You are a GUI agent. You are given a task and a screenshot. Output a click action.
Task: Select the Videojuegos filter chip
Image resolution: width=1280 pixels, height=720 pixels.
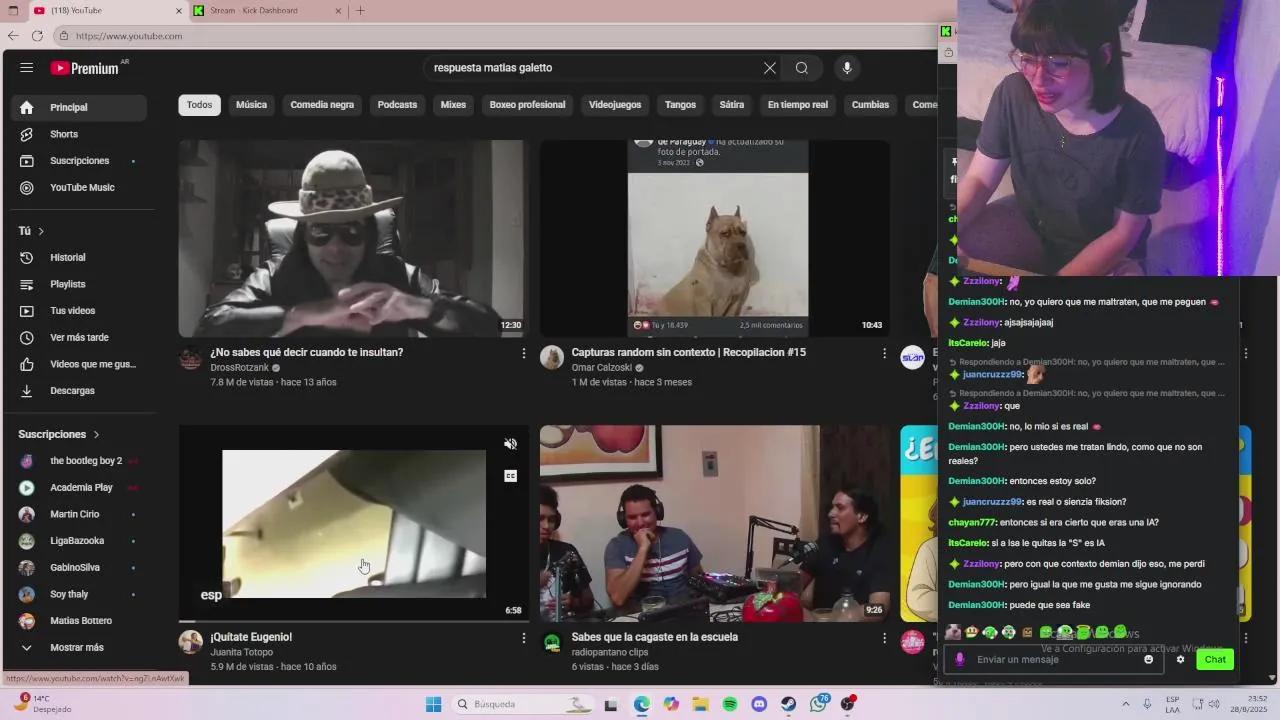(x=615, y=105)
